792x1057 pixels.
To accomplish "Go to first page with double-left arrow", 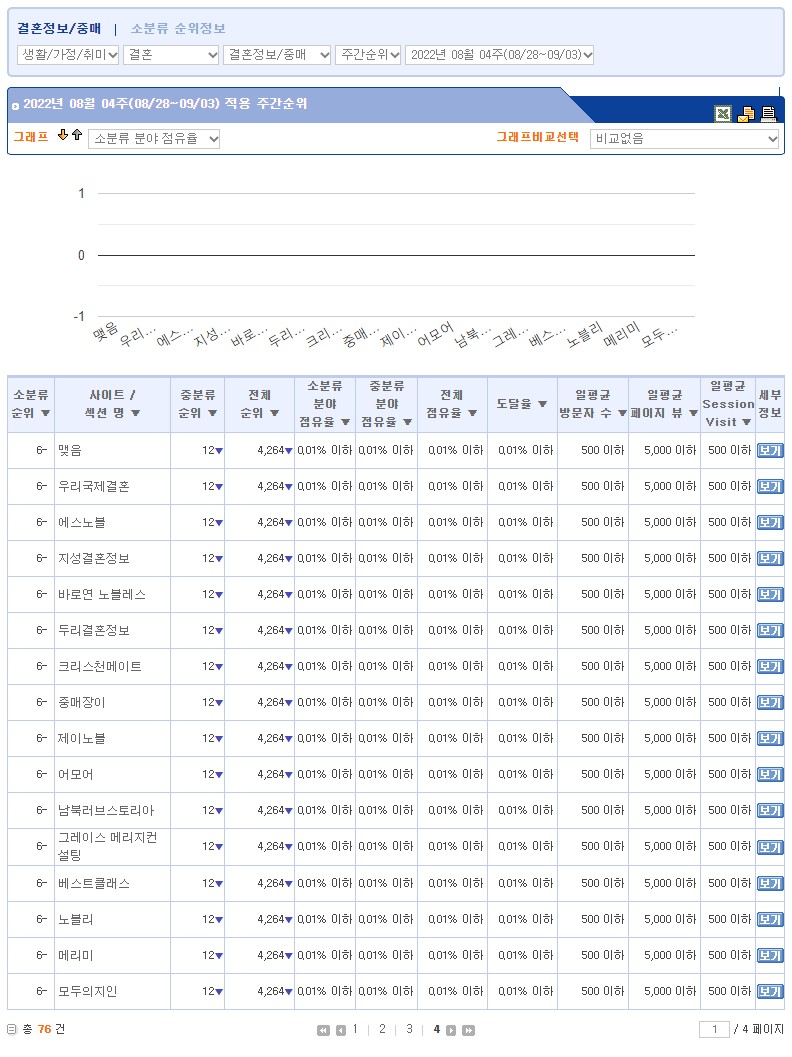I will pos(323,1030).
